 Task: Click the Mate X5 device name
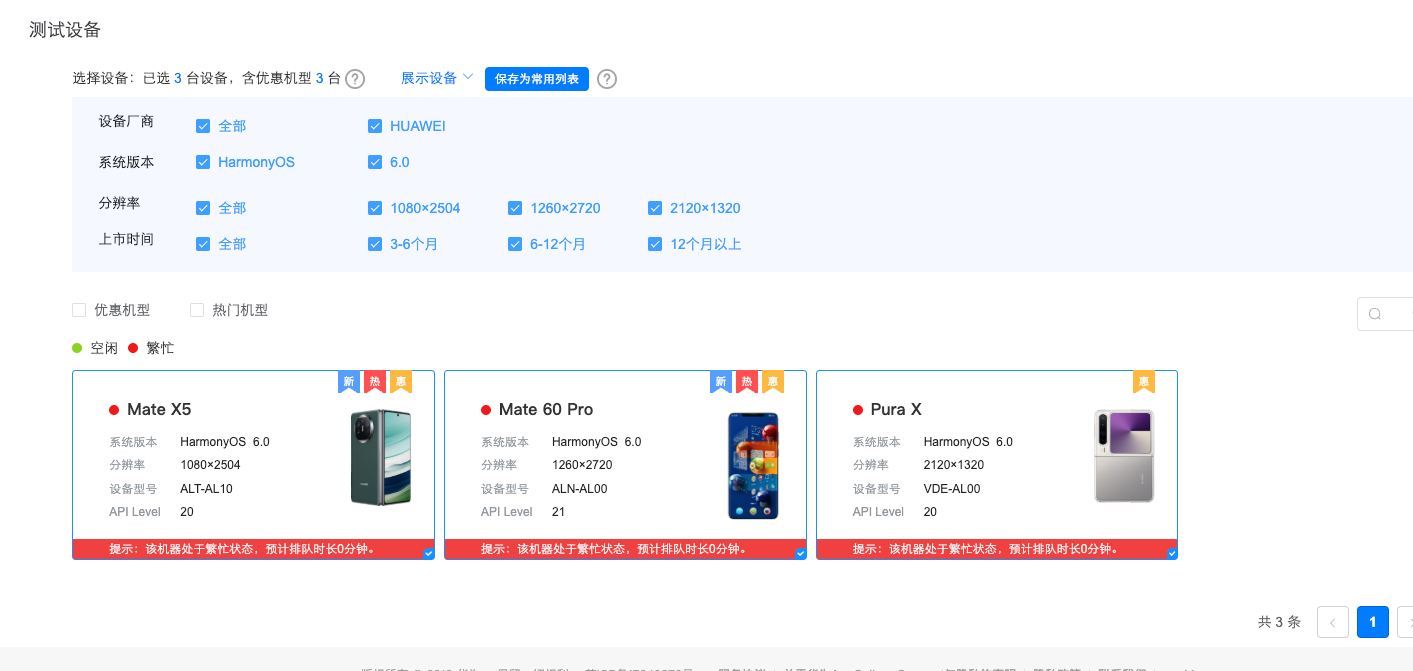(x=159, y=410)
